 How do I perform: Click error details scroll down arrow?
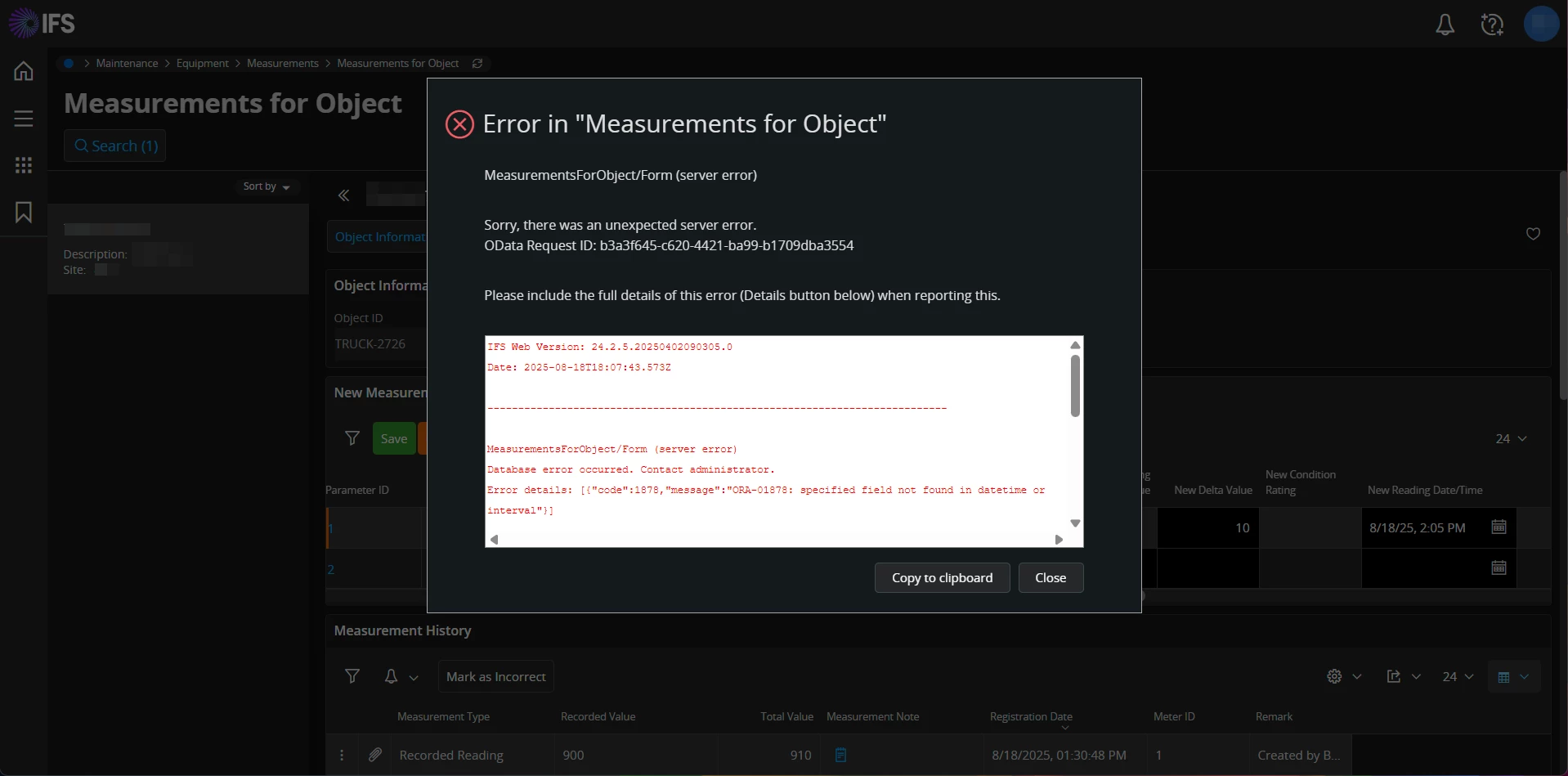pyautogui.click(x=1075, y=523)
